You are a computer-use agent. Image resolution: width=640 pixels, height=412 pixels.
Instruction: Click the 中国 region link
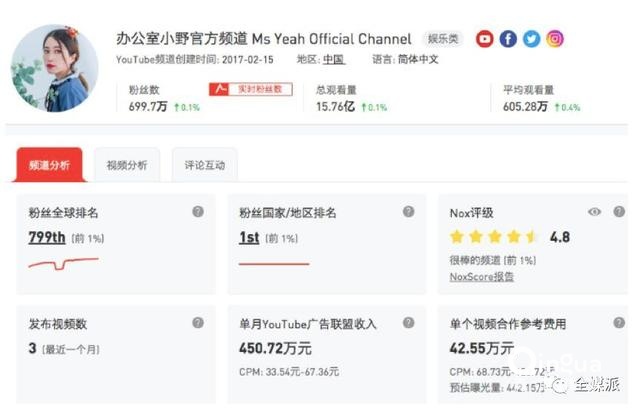[333, 59]
